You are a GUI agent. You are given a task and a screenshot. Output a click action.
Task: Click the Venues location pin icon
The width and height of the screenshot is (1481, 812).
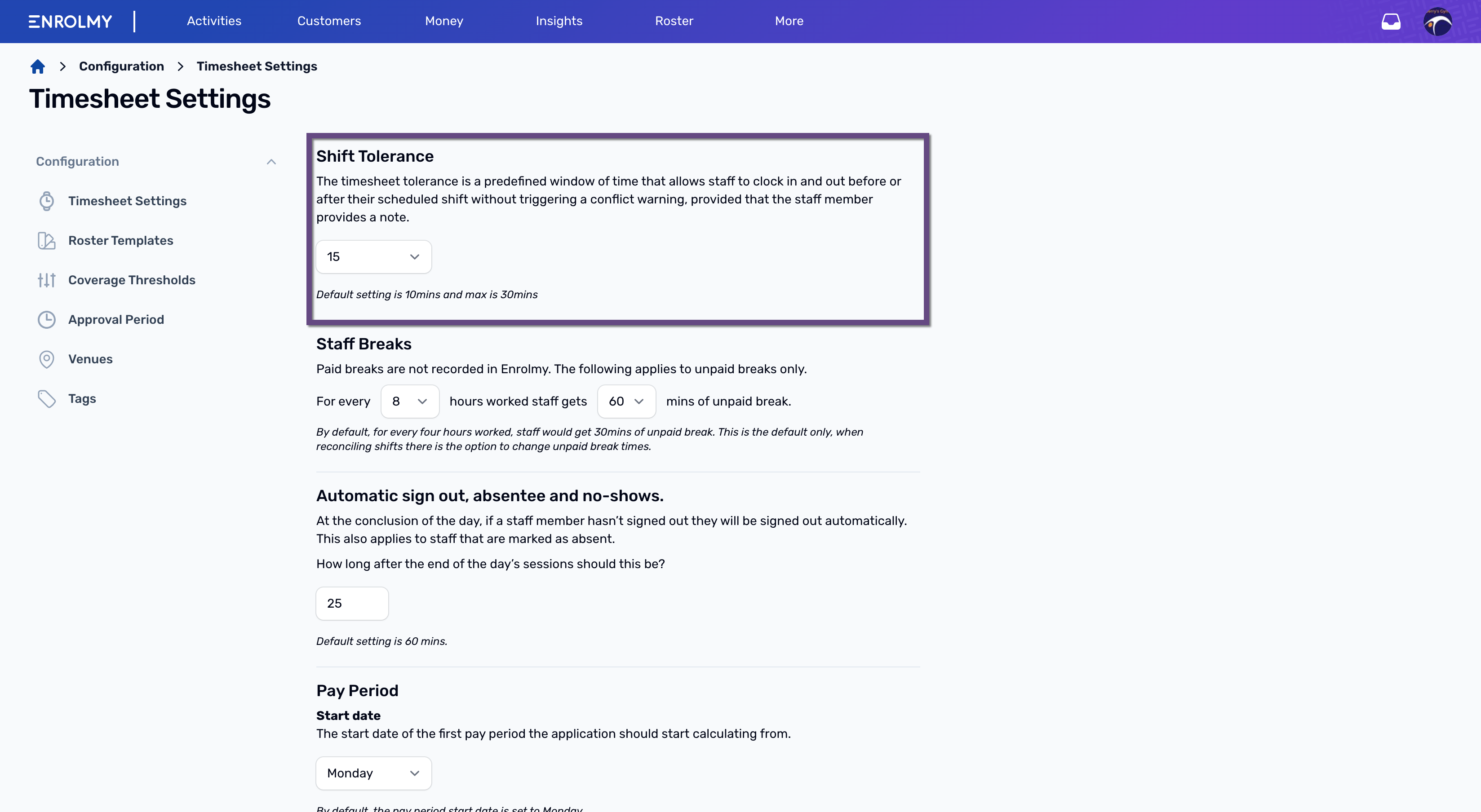coord(47,359)
